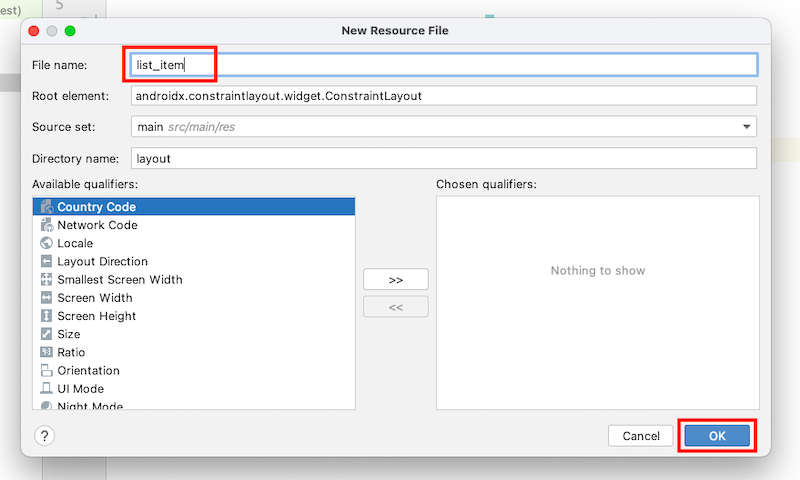The width and height of the screenshot is (800, 480).
Task: Select the Screen Width icon
Action: (46, 298)
